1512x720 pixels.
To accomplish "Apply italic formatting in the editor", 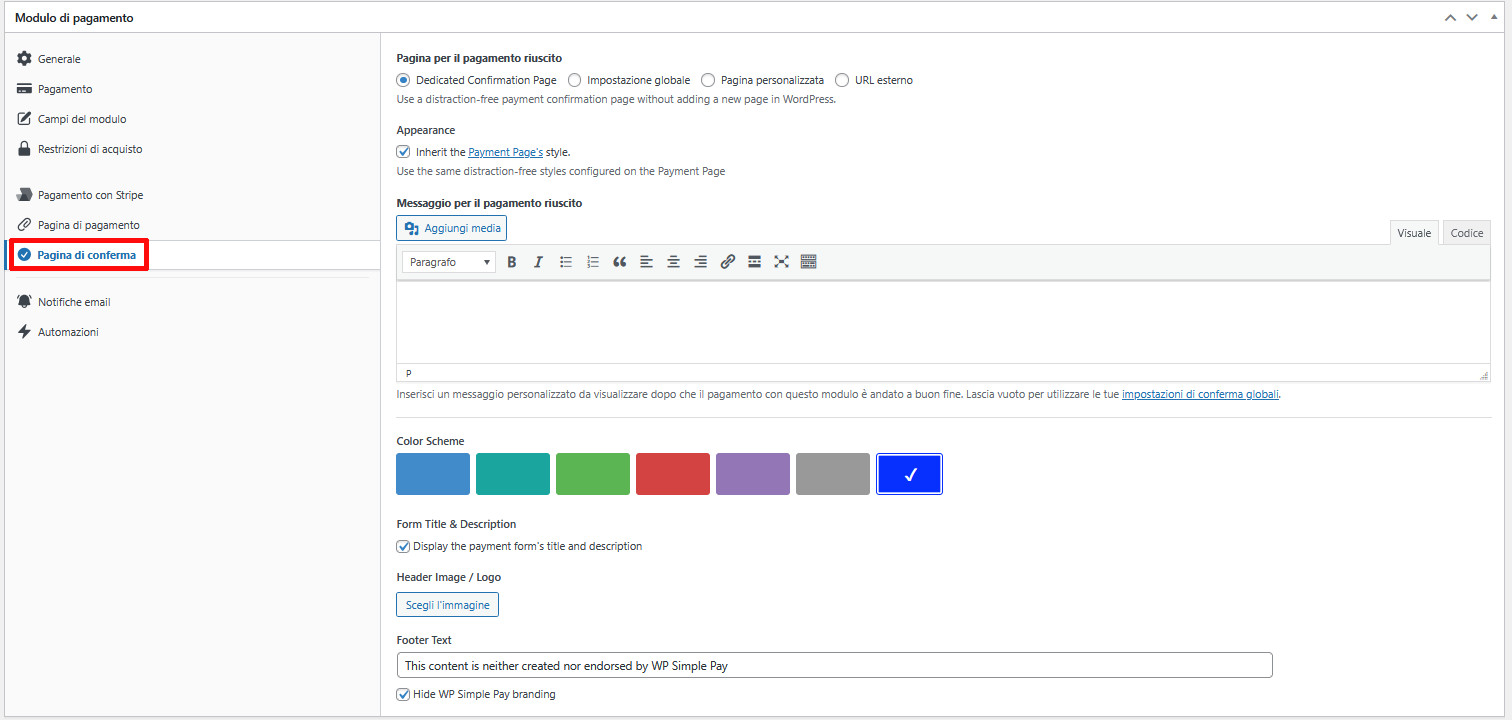I will pyautogui.click(x=538, y=261).
